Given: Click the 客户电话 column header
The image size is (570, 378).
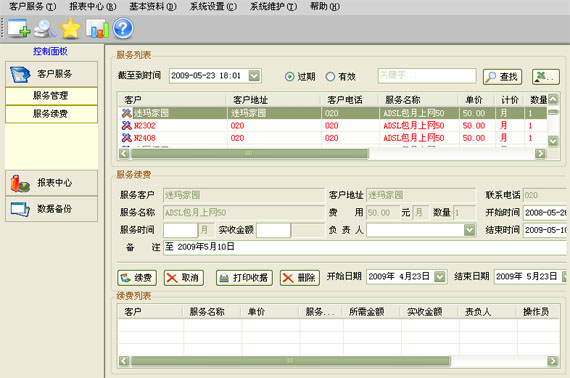Looking at the screenshot, I should tap(350, 100).
